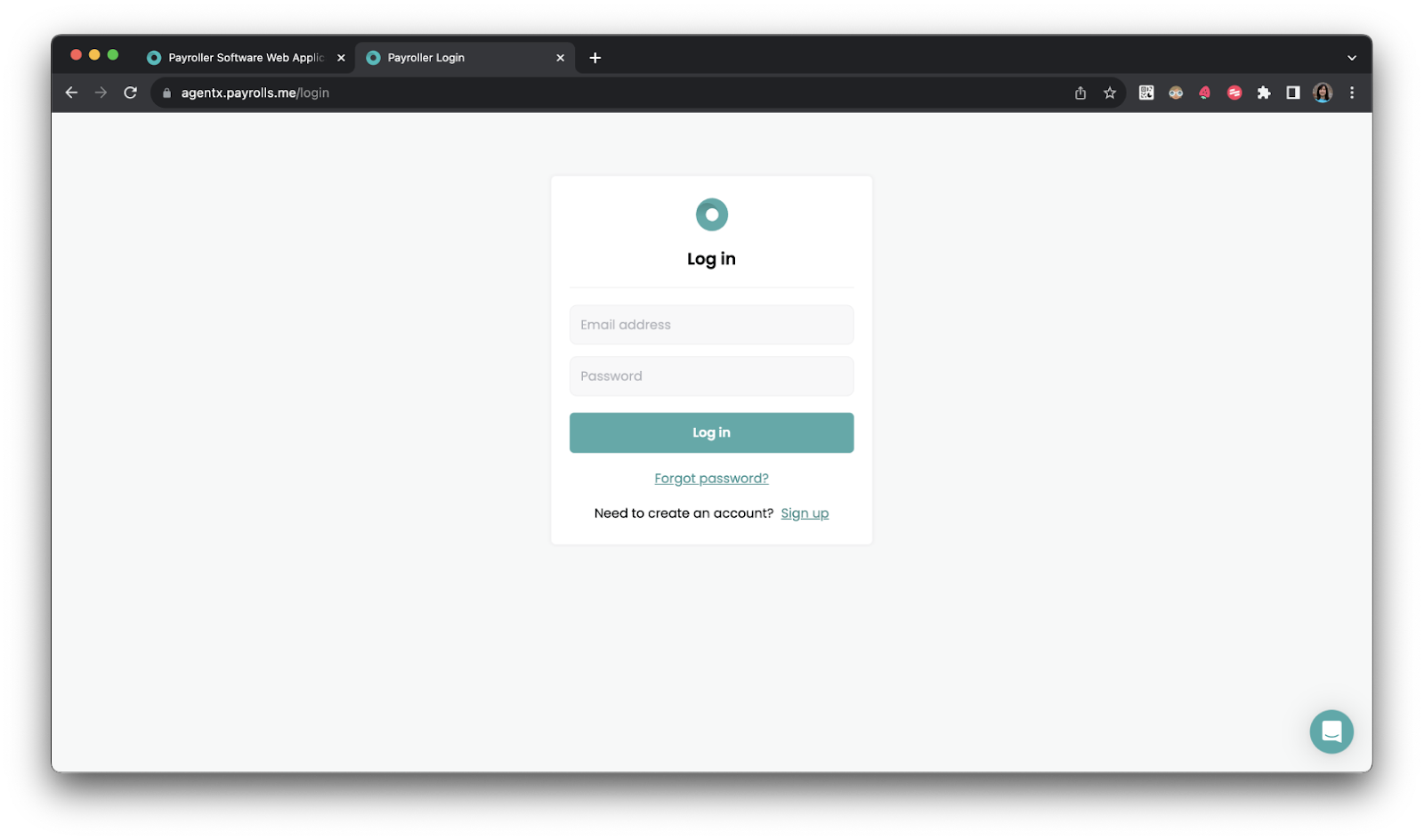Open the QR code extension icon
Screen dimensions: 1424x840
click(1146, 93)
